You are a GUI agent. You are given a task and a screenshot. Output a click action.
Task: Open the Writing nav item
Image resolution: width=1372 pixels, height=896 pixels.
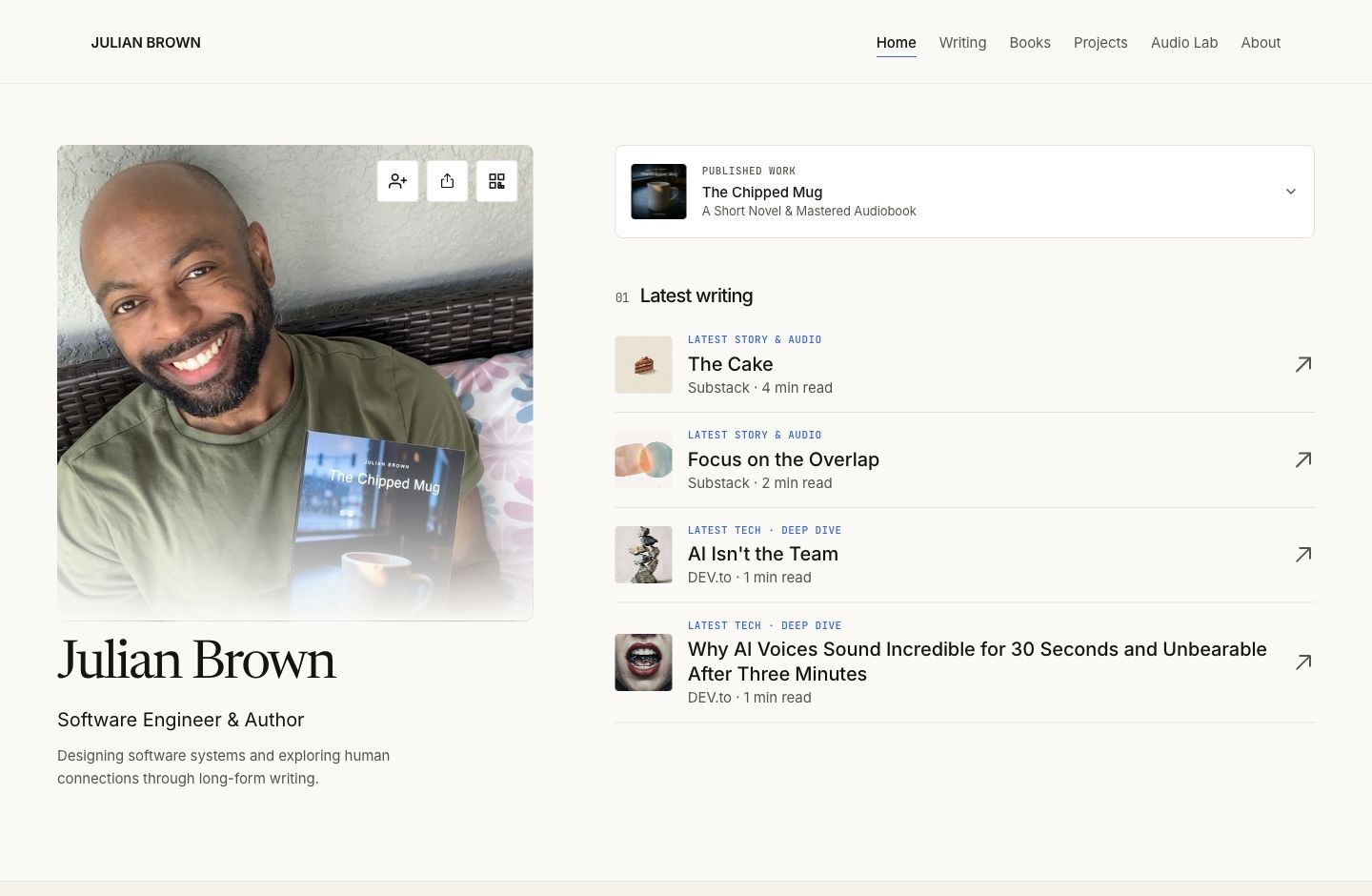point(962,43)
